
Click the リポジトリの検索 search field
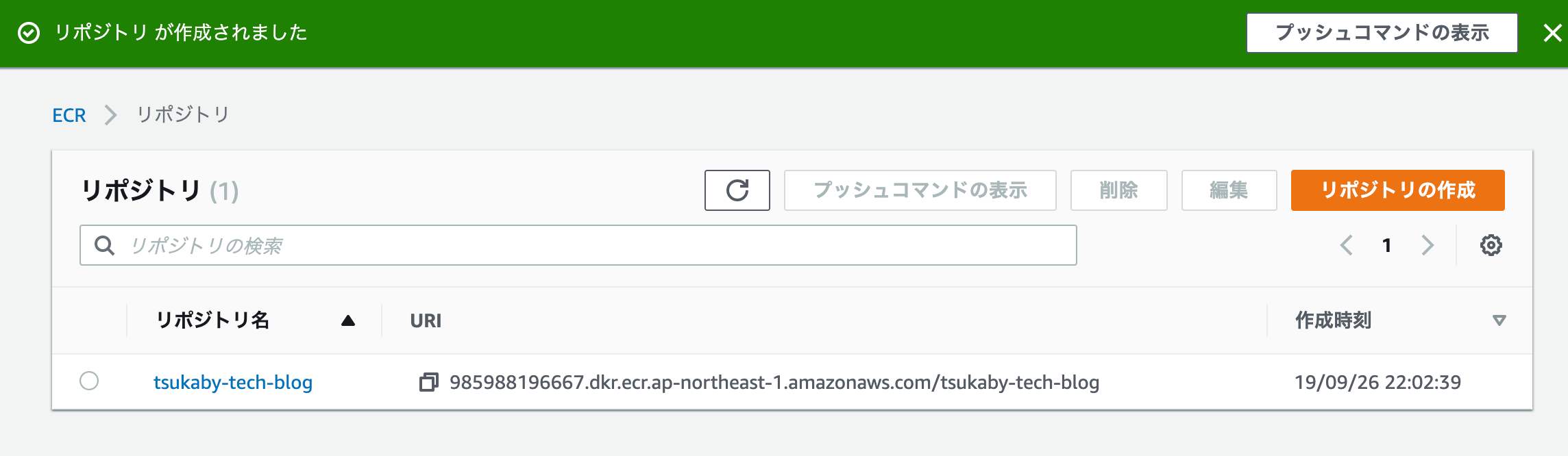point(589,245)
